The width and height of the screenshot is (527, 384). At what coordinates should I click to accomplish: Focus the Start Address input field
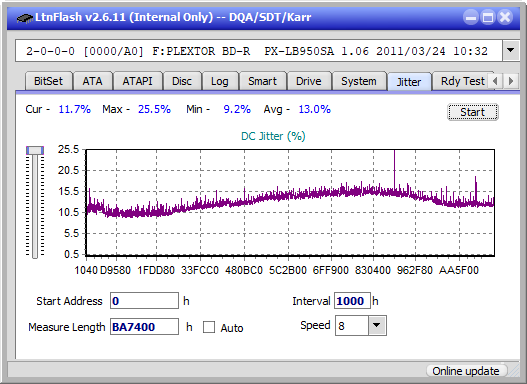pos(144,301)
